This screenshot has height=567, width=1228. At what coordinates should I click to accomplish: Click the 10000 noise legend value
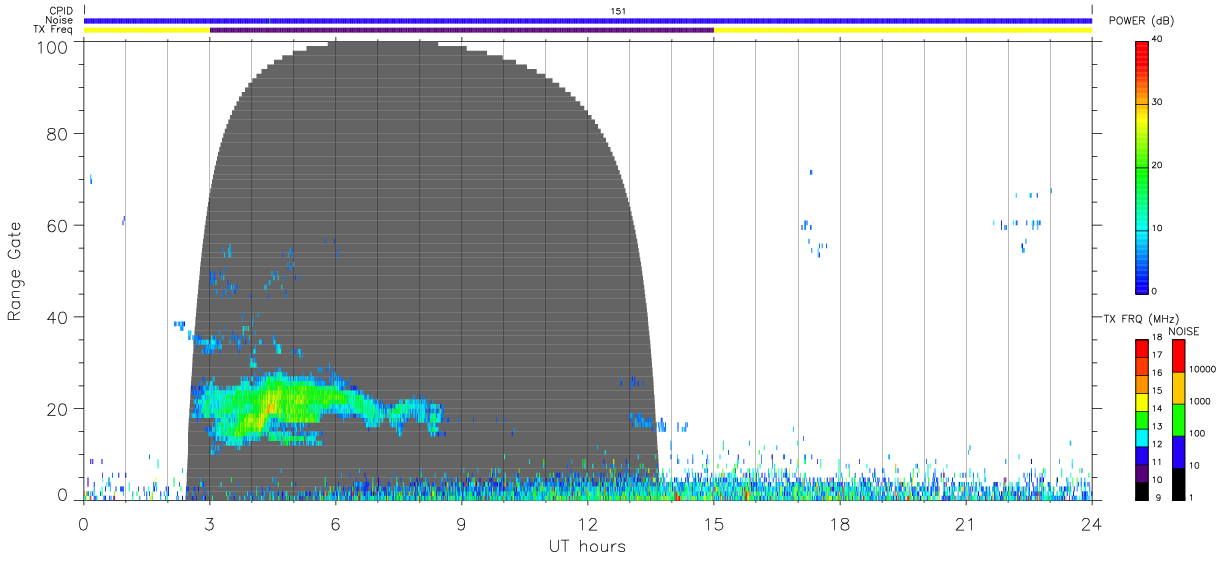[x=1203, y=369]
